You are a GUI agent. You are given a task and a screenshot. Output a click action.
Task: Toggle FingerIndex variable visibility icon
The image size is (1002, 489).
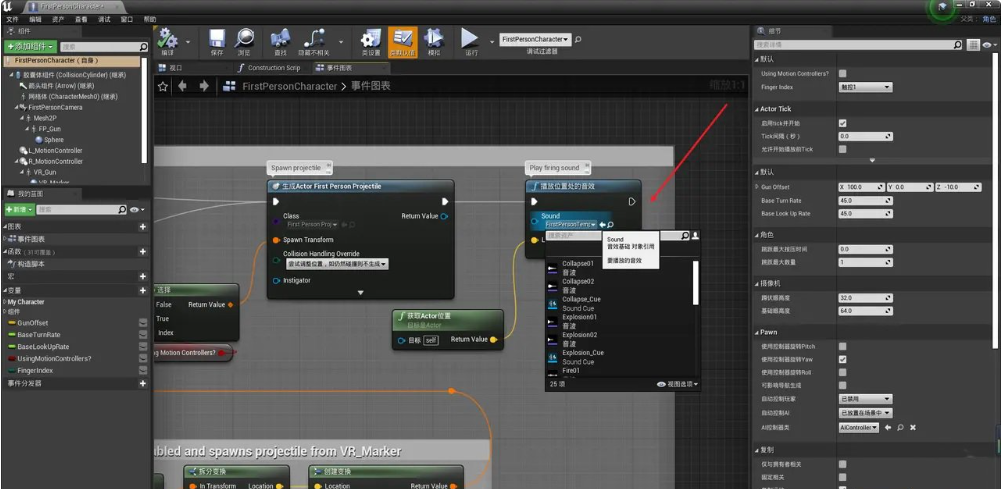click(143, 371)
